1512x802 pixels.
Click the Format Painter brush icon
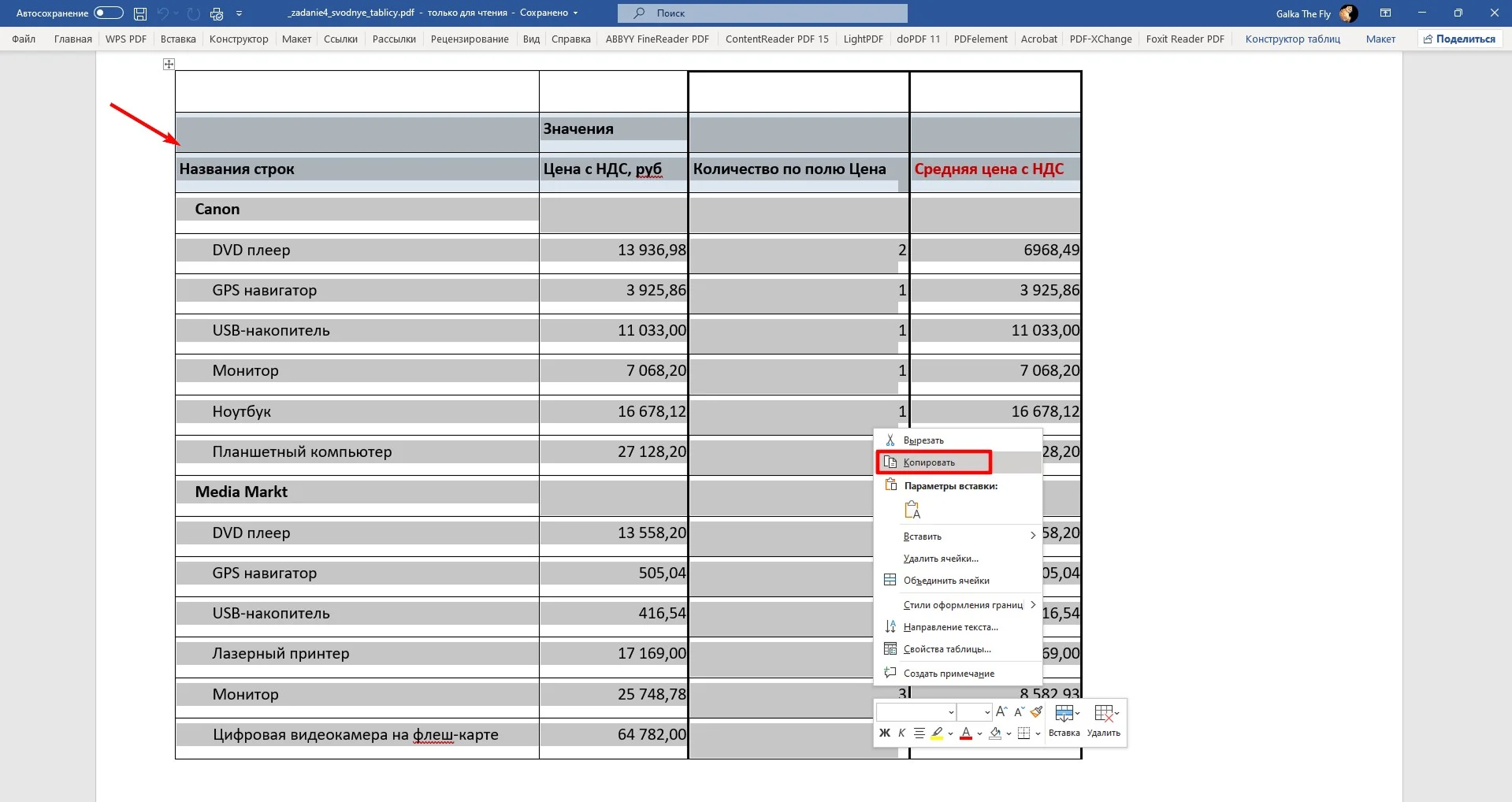tap(1037, 712)
